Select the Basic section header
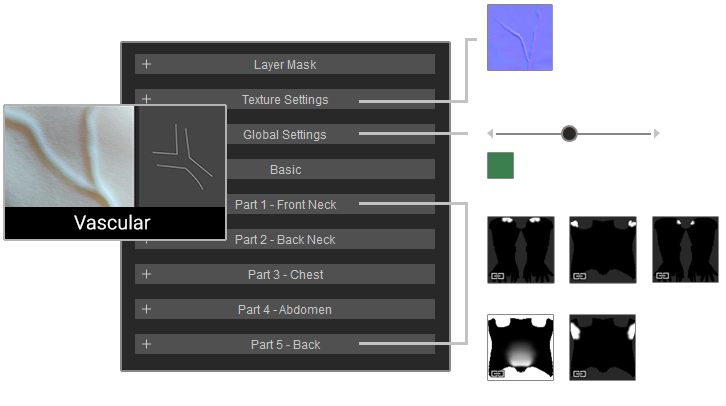 285,169
